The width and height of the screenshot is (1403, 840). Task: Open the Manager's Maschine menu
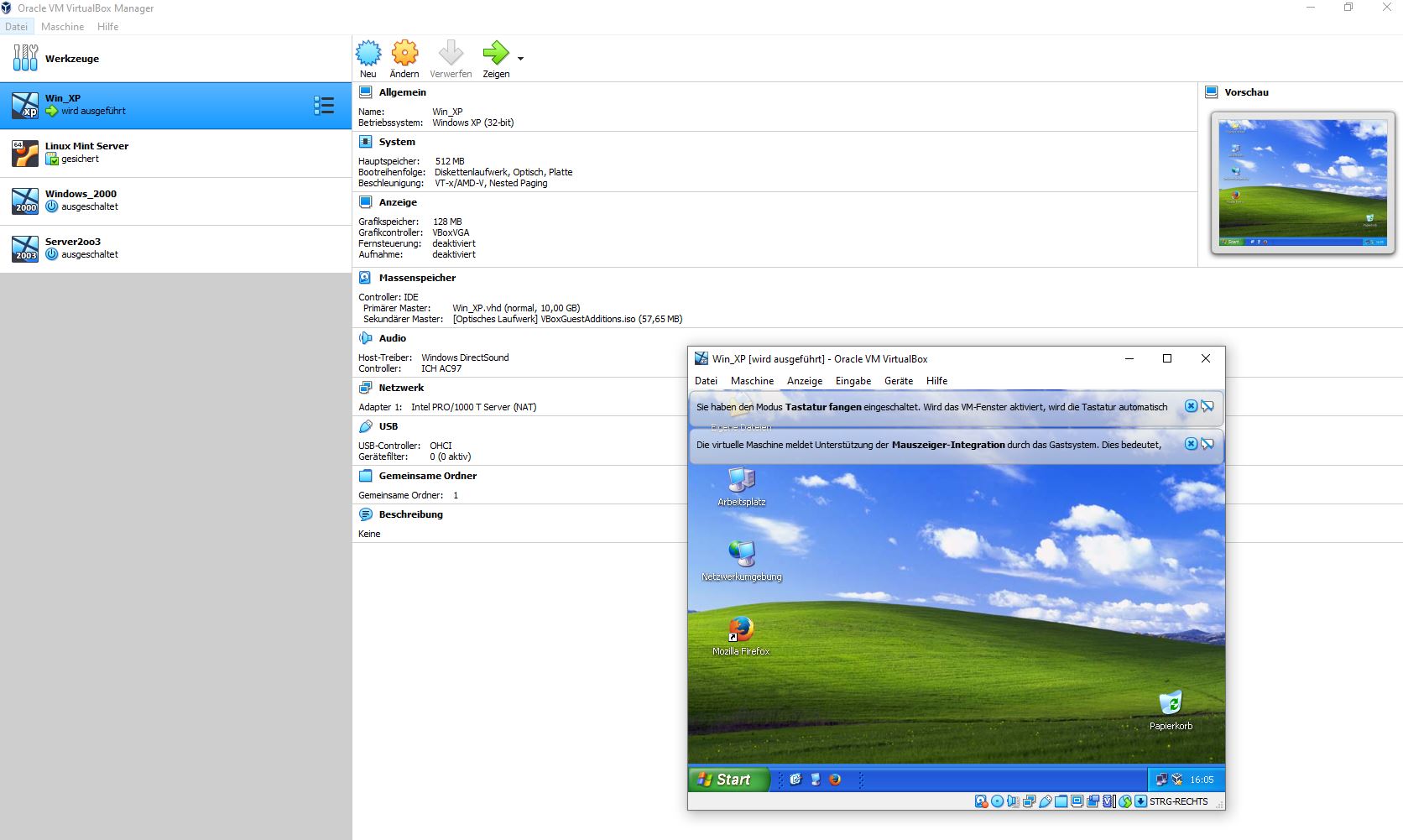(x=62, y=26)
